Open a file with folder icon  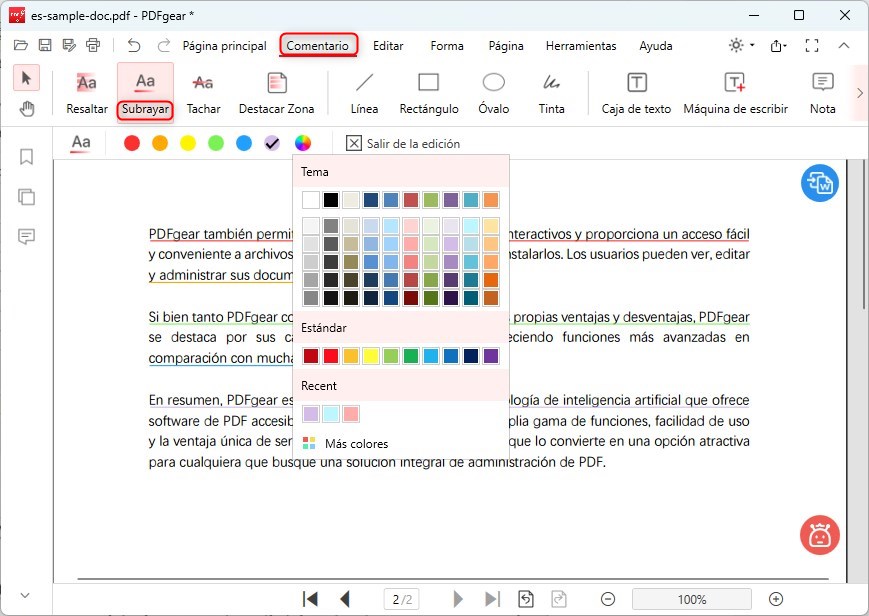(21, 45)
